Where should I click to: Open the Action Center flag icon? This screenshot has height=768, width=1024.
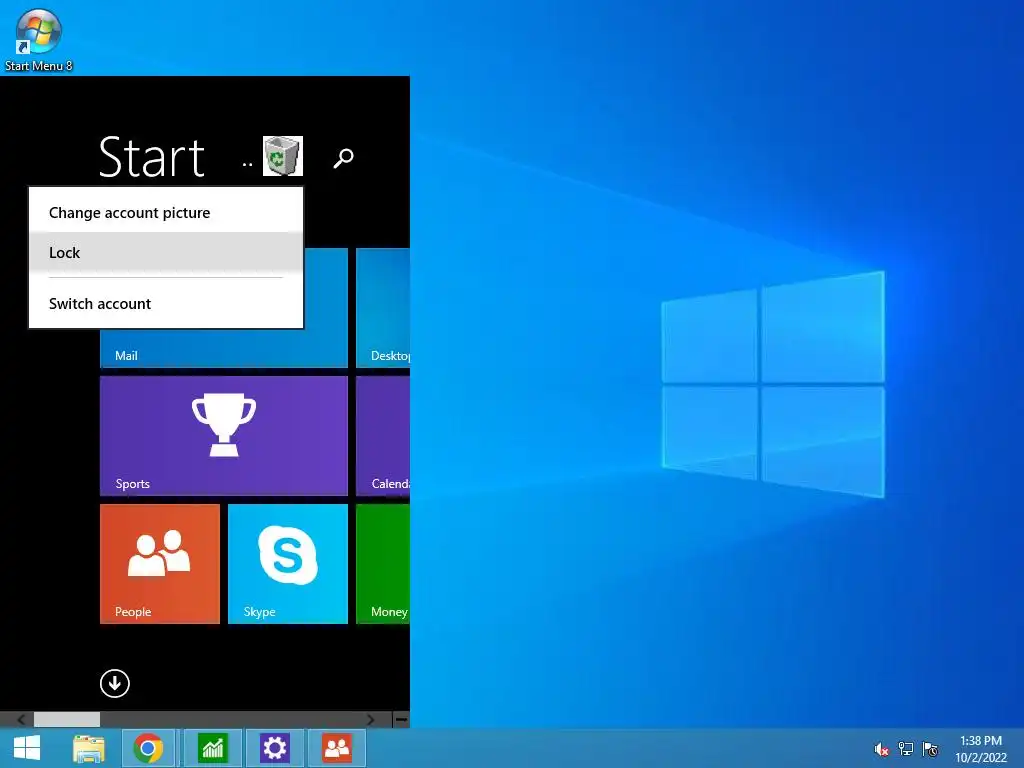[x=930, y=749]
